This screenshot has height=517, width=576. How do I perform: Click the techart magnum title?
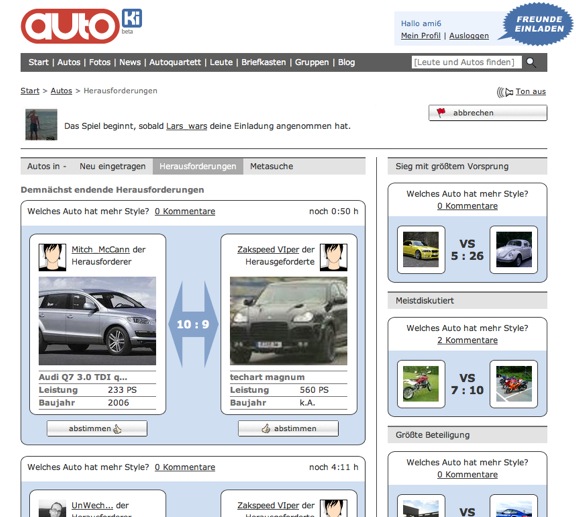pos(267,377)
